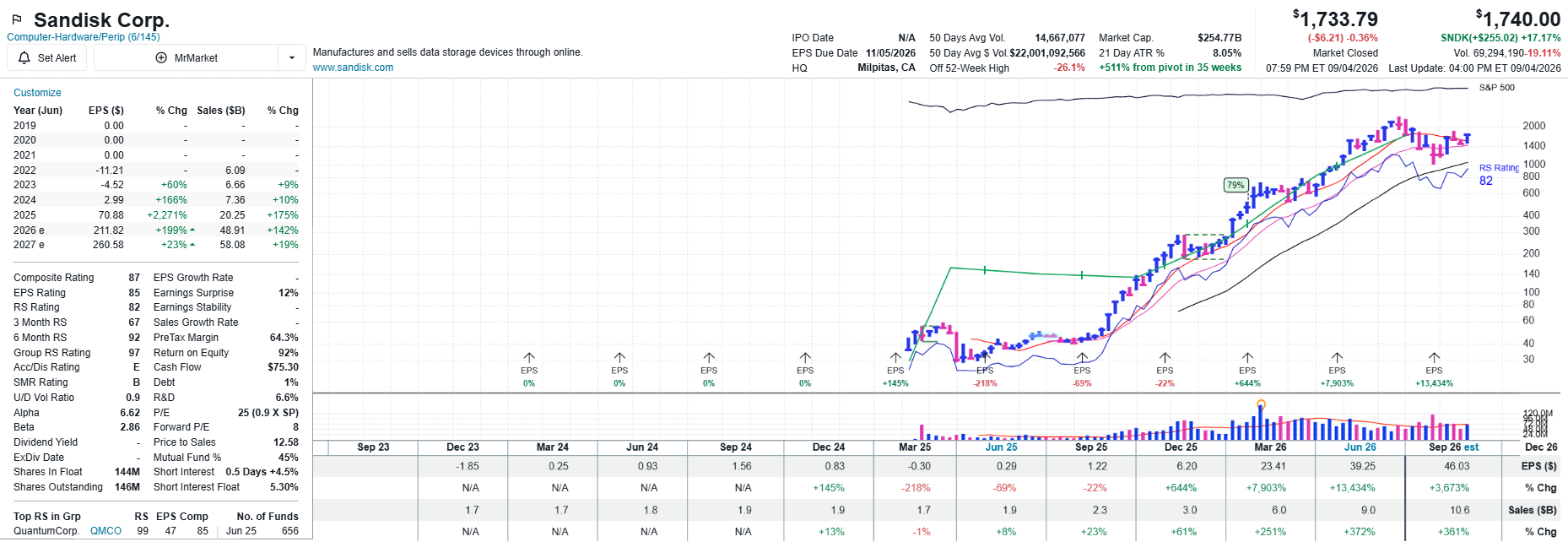Click the Shares Outstanding value 146M
The image size is (1568, 542).
pos(127,487)
